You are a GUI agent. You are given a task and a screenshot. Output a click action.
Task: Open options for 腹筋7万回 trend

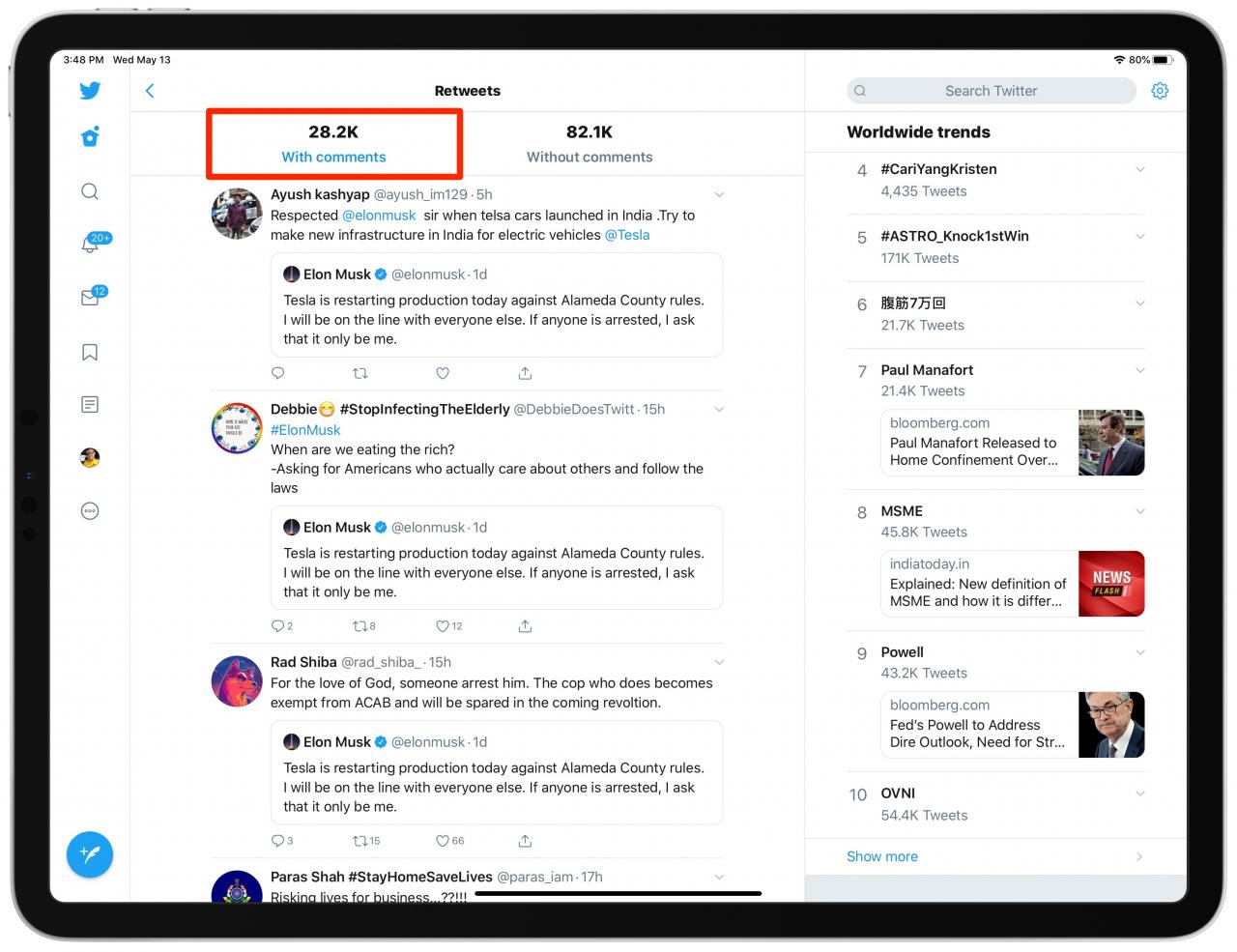click(x=1140, y=303)
